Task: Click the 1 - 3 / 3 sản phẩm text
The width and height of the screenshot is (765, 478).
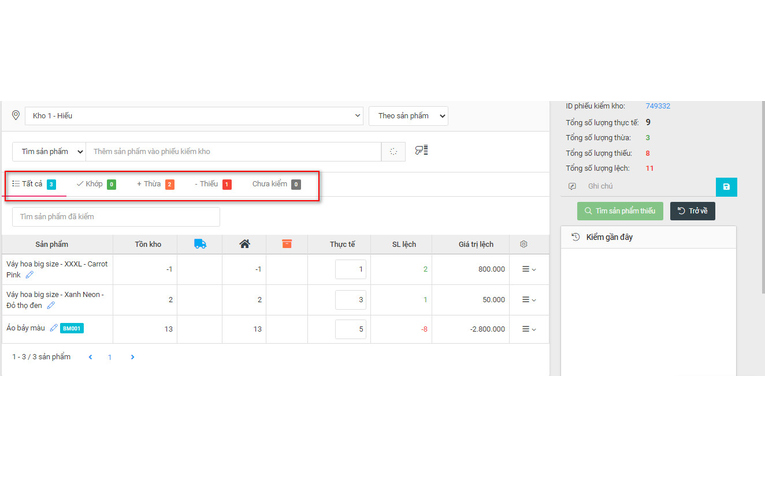Action: (x=41, y=357)
